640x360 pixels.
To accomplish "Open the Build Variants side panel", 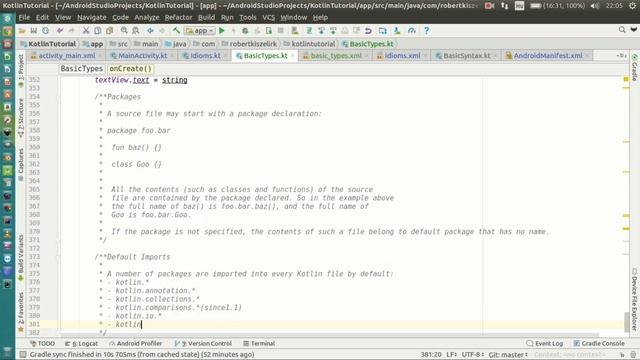I will (21, 257).
